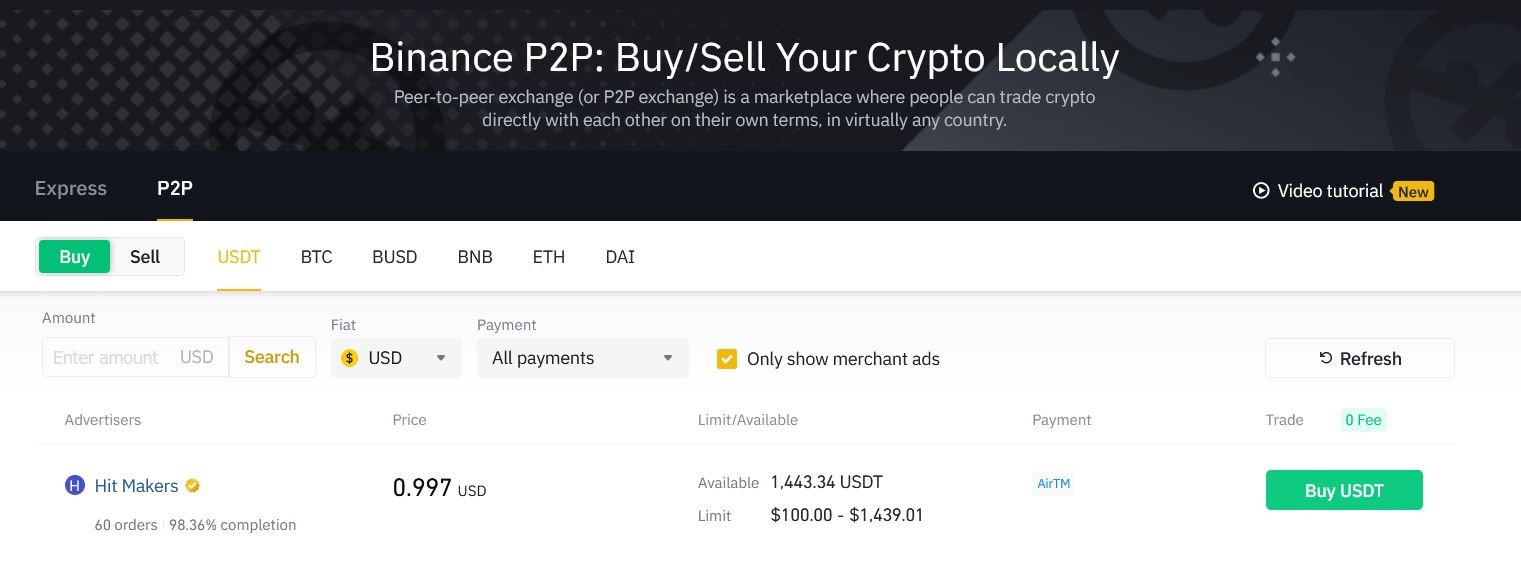Uncheck Only show merchant ads
This screenshot has width=1521, height=562.
pyautogui.click(x=727, y=358)
